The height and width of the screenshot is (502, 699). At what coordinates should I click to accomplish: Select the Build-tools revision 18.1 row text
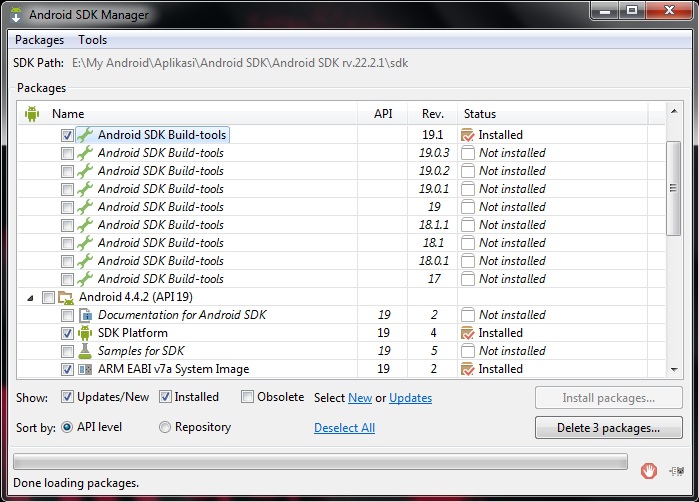point(161,243)
